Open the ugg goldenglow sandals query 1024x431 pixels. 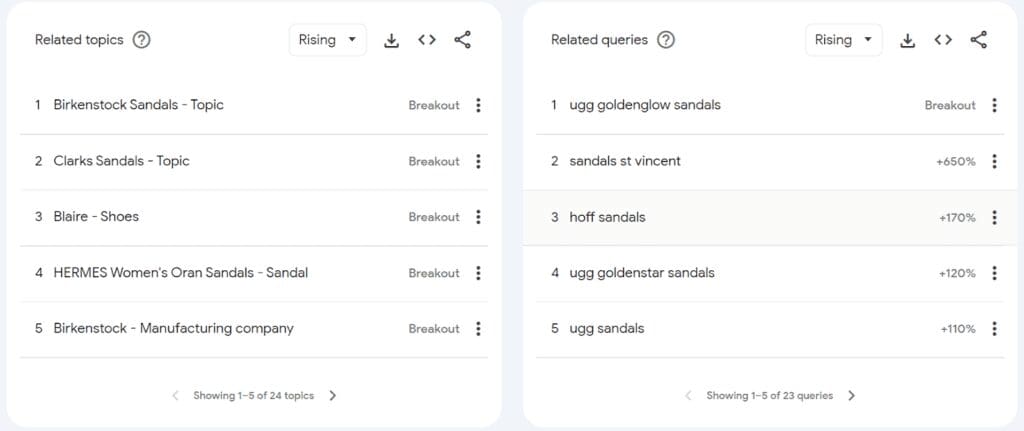coord(645,105)
